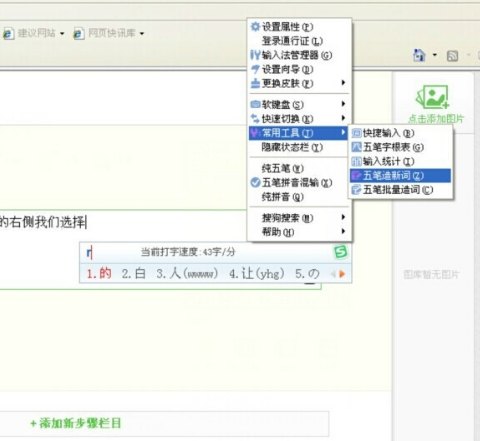Open 输入统计 icon in submenu

(357, 162)
